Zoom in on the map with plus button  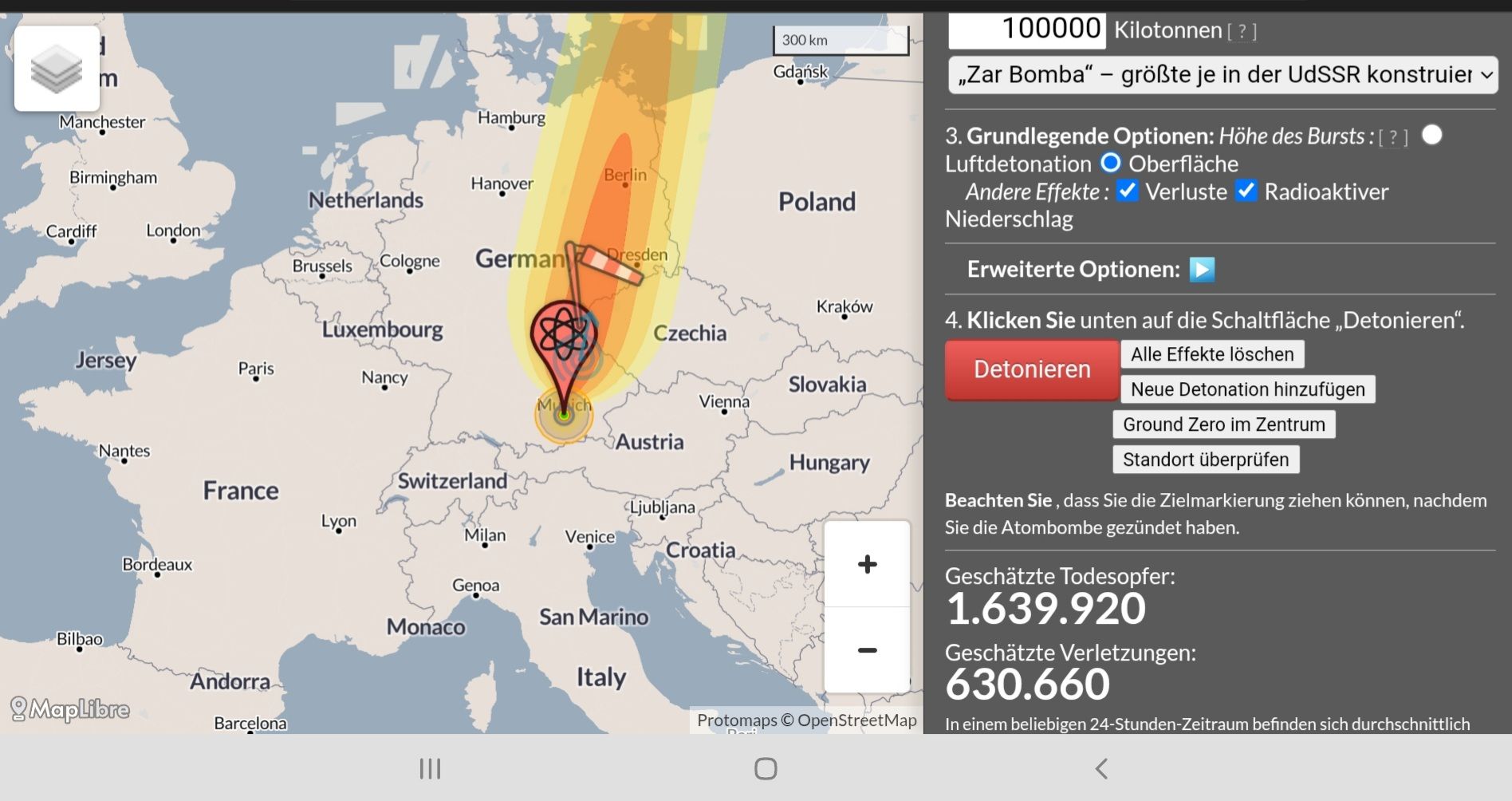point(867,564)
